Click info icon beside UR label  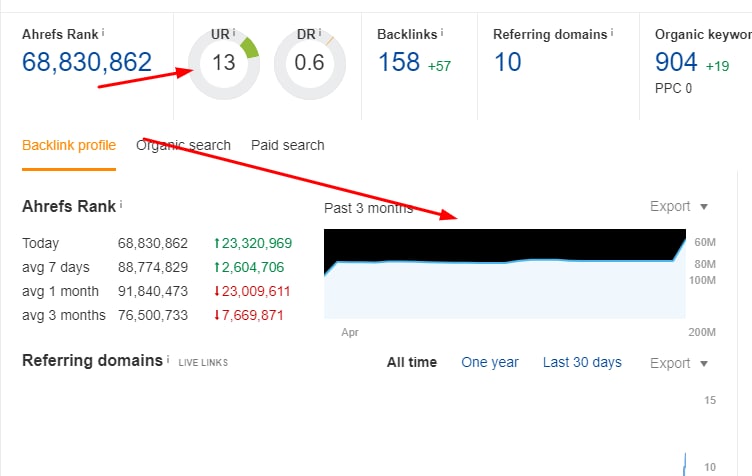(x=234, y=32)
